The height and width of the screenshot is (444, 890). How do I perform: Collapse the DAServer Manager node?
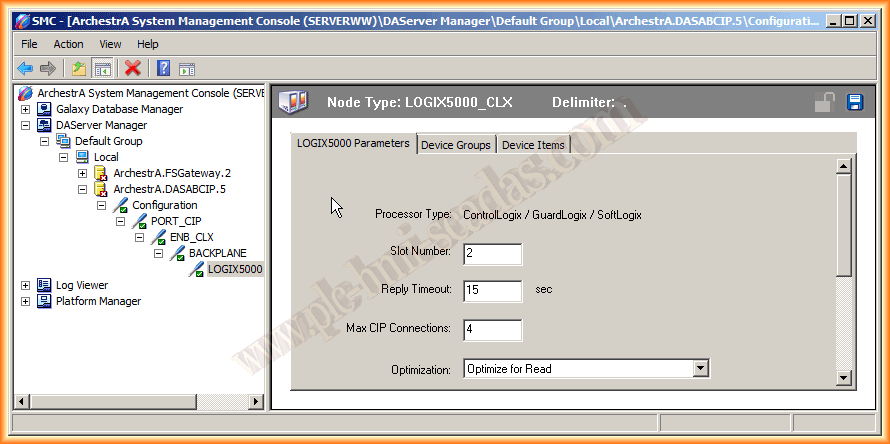[x=25, y=125]
